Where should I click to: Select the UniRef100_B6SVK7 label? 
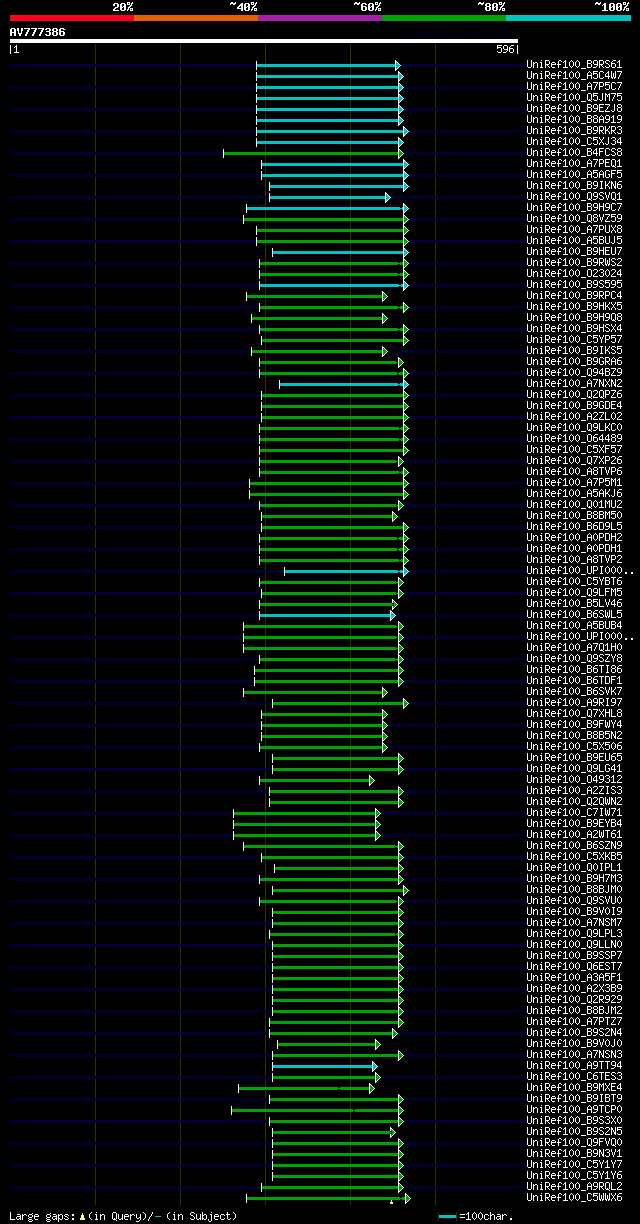point(574,691)
